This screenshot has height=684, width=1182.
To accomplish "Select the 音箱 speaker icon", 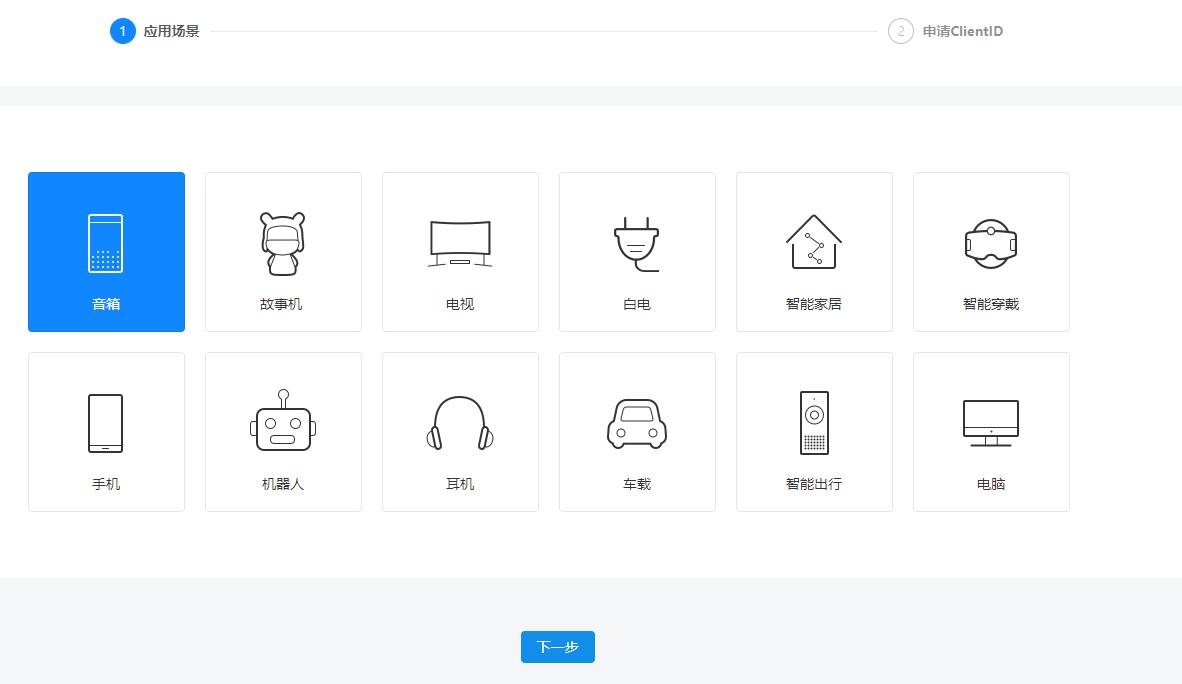I will click(106, 243).
